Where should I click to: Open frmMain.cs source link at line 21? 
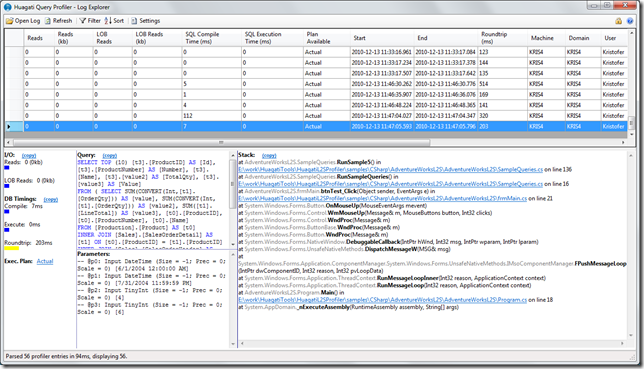[382, 198]
